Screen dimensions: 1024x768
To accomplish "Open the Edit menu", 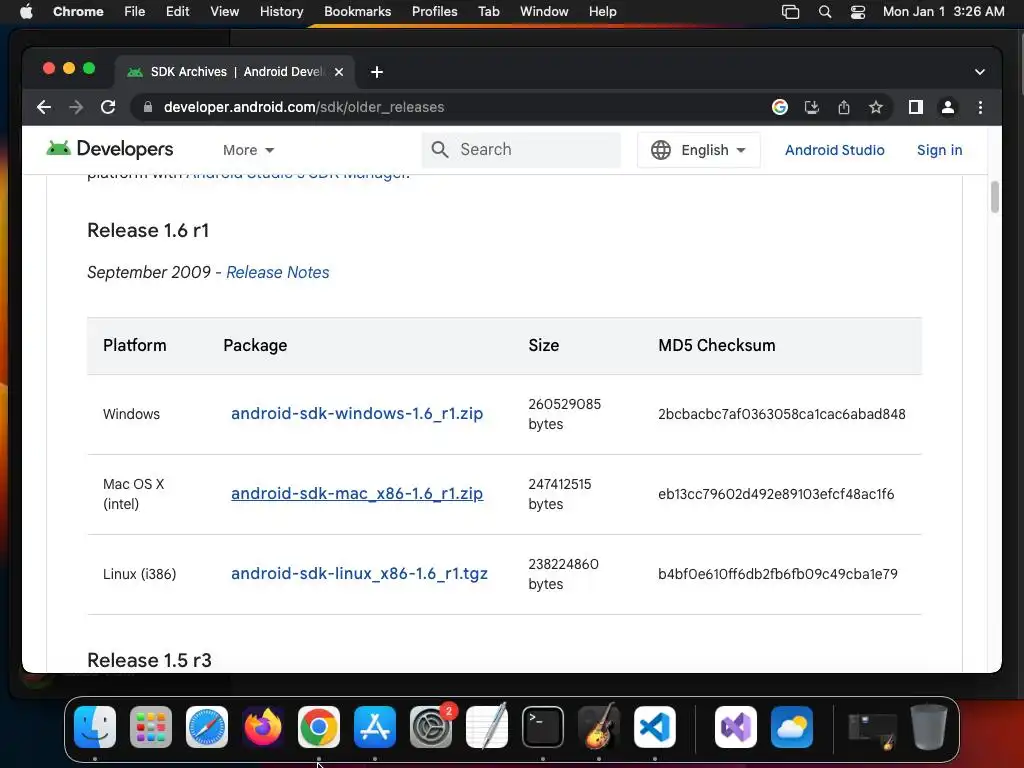I will [177, 12].
